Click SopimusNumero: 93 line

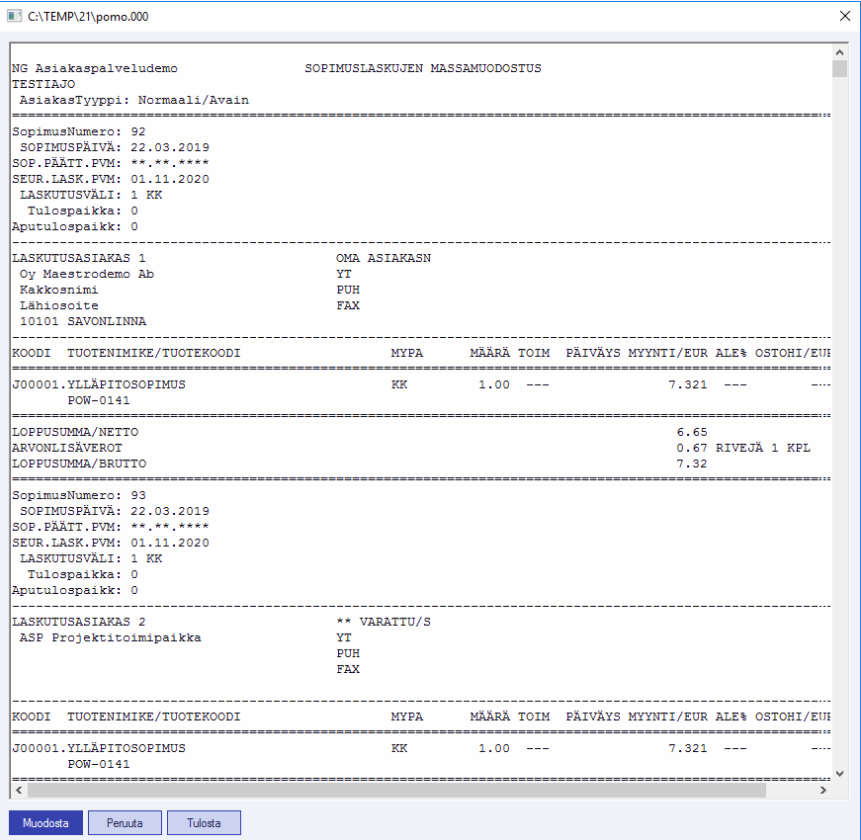(x=79, y=495)
